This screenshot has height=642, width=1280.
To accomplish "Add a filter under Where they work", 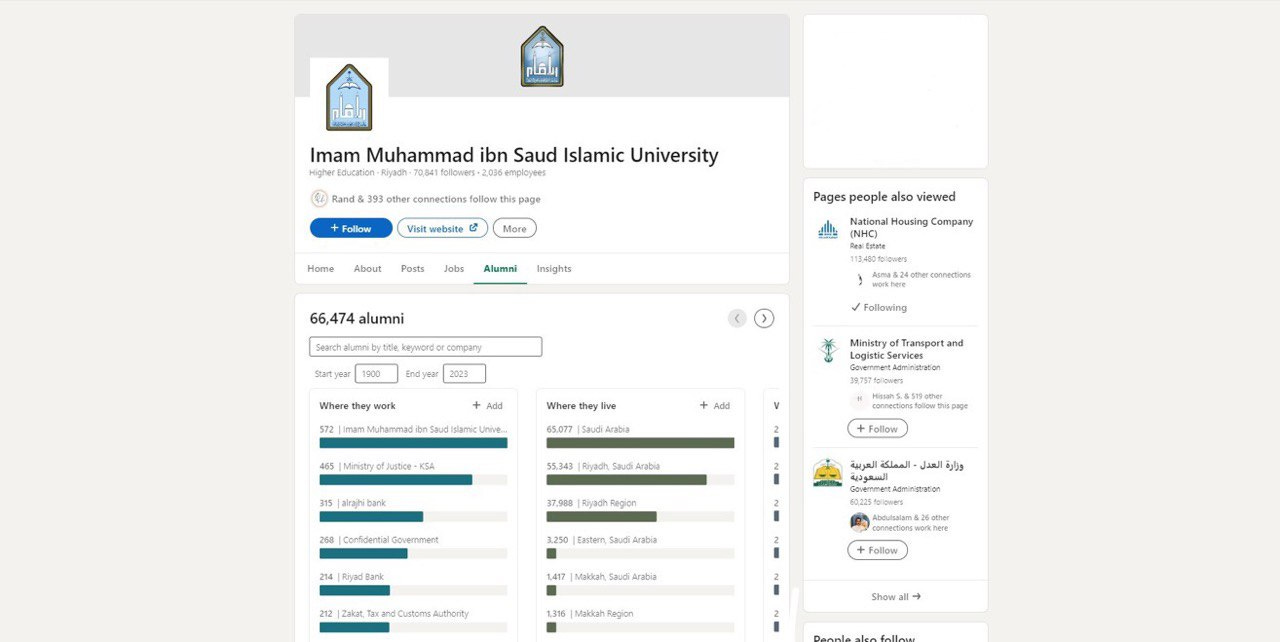I will coord(488,406).
